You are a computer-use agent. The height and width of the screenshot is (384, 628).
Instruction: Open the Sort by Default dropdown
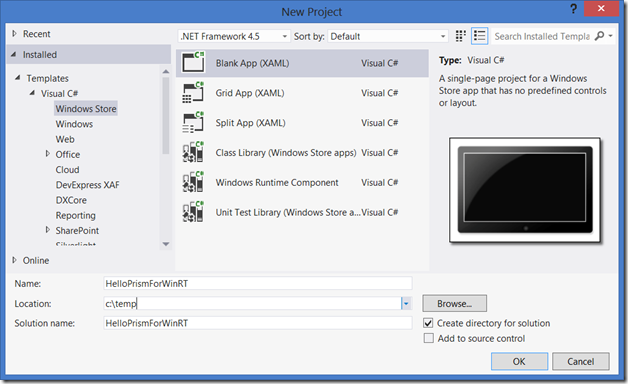(x=388, y=36)
